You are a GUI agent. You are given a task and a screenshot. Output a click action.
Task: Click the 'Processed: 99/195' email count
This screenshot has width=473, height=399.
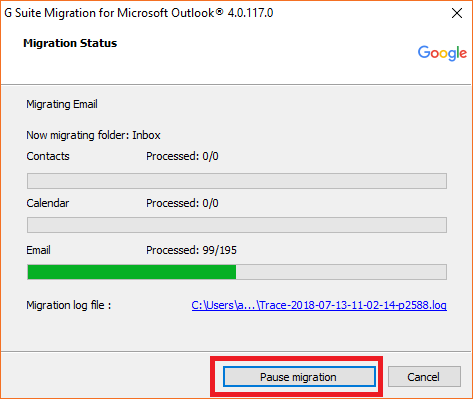pyautogui.click(x=191, y=250)
